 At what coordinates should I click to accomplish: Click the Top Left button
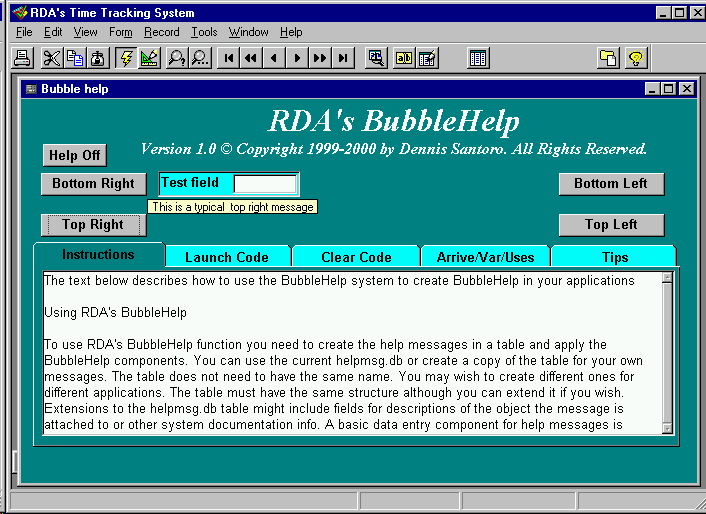[x=611, y=225]
